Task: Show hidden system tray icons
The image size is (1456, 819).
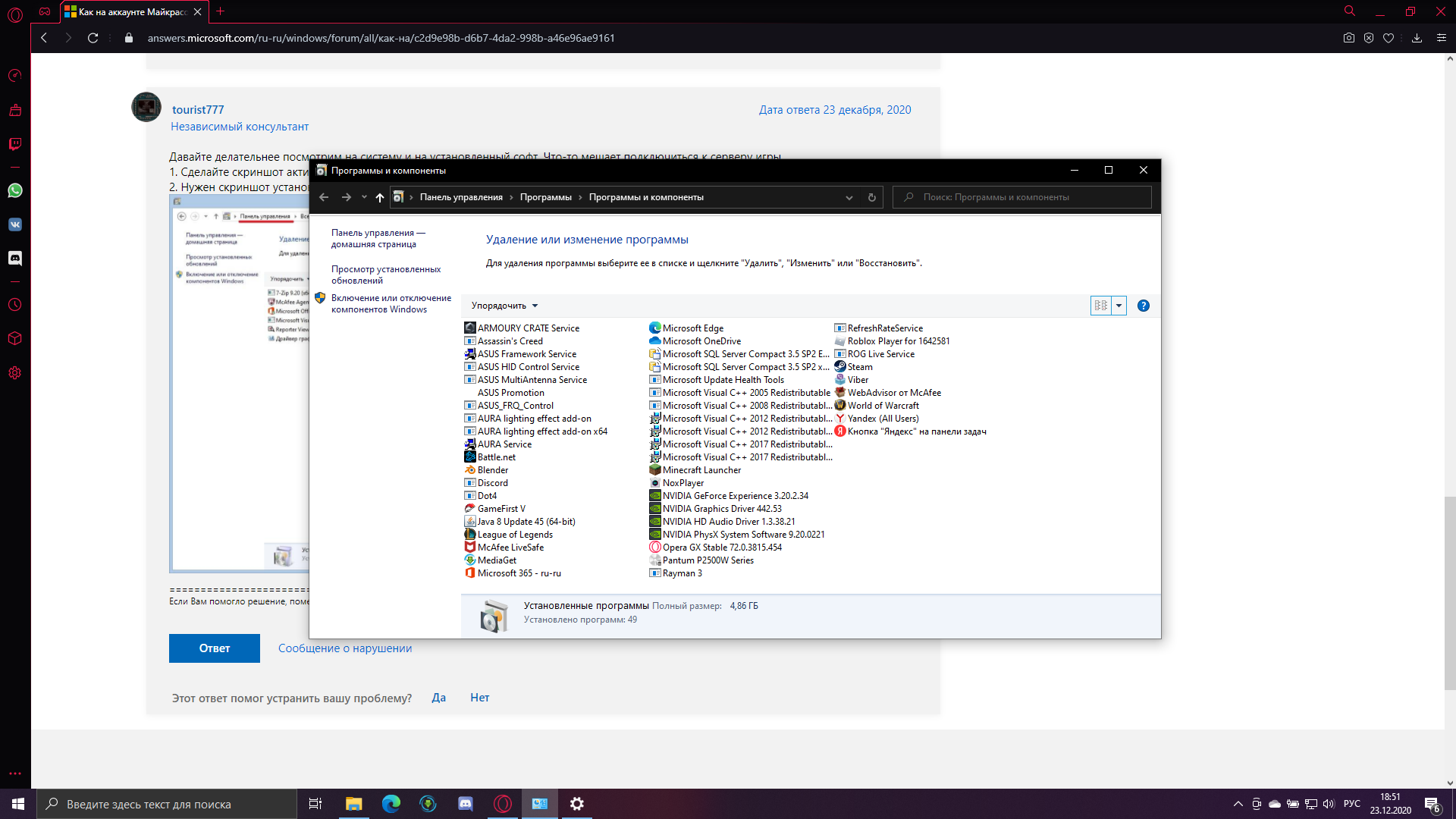Action: click(x=1238, y=804)
